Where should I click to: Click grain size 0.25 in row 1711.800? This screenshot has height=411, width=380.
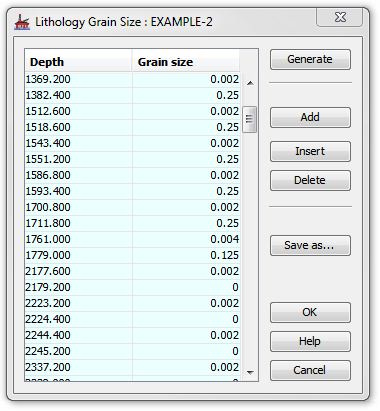(x=186, y=223)
